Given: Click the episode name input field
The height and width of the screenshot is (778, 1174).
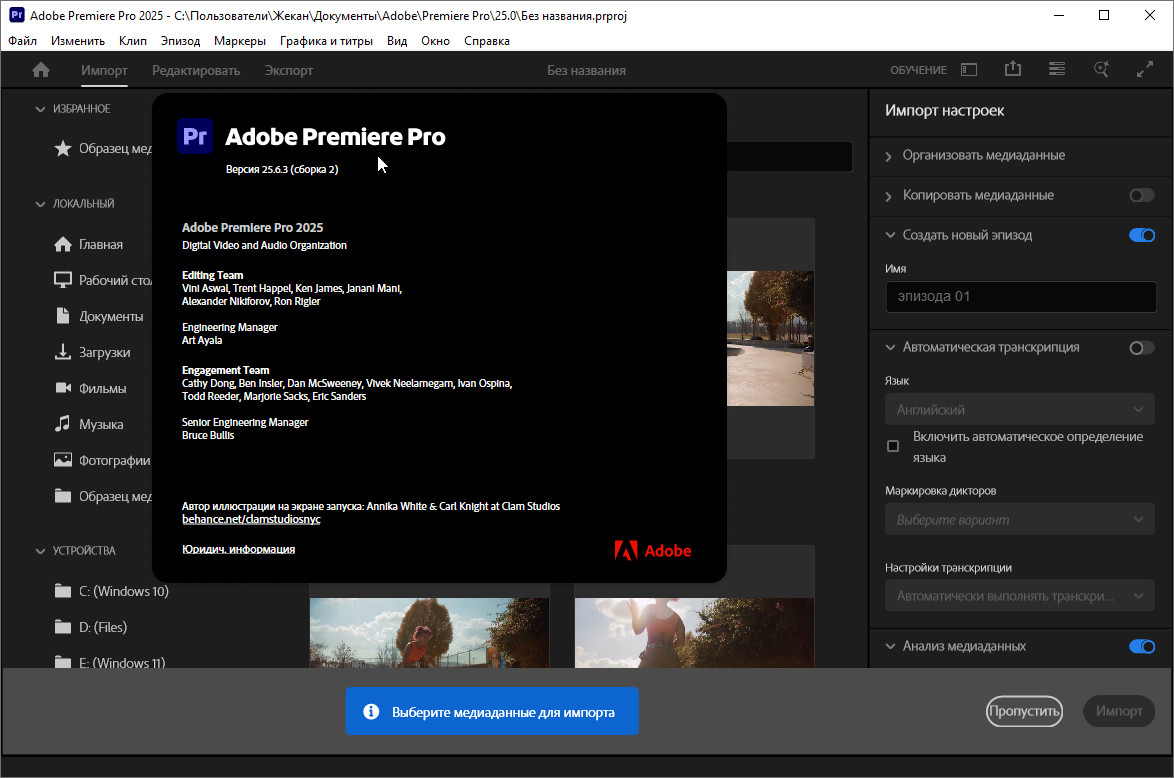Looking at the screenshot, I should [1020, 296].
